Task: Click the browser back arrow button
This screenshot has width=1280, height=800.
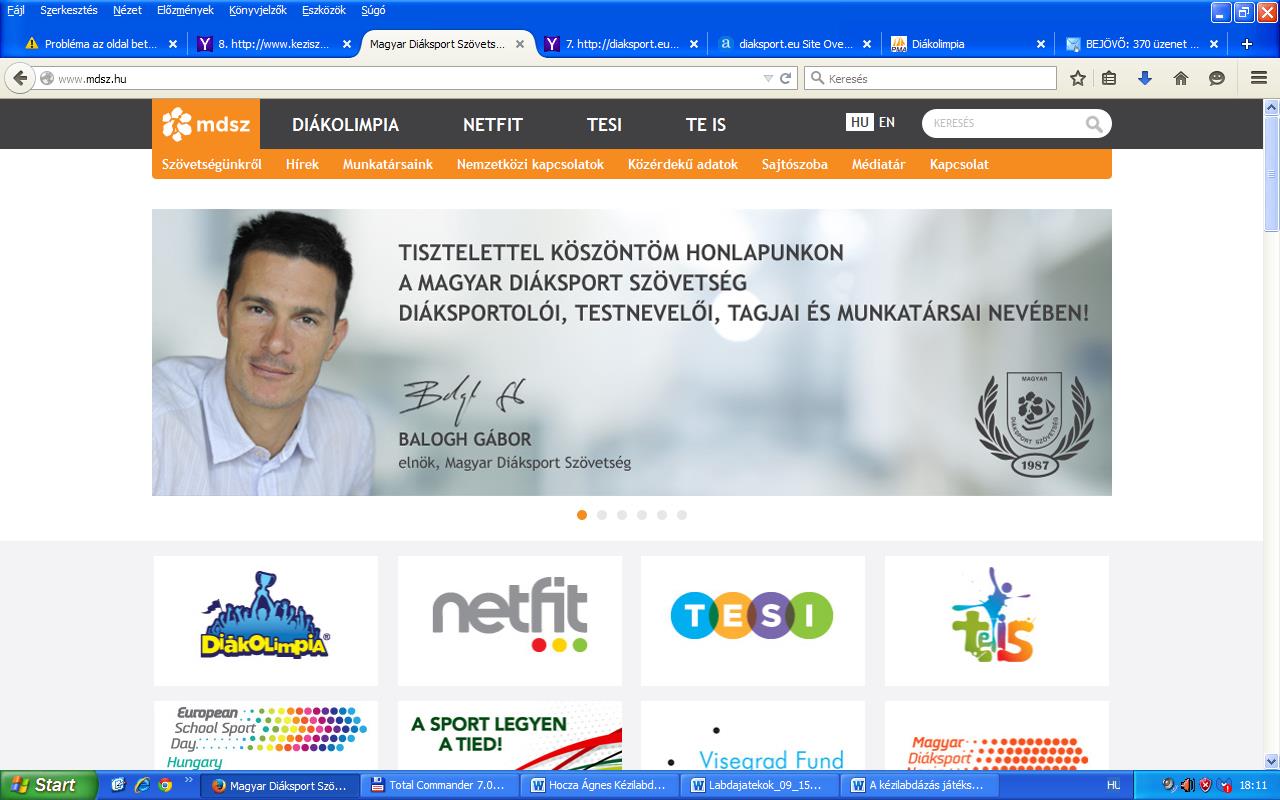Action: pos(20,78)
